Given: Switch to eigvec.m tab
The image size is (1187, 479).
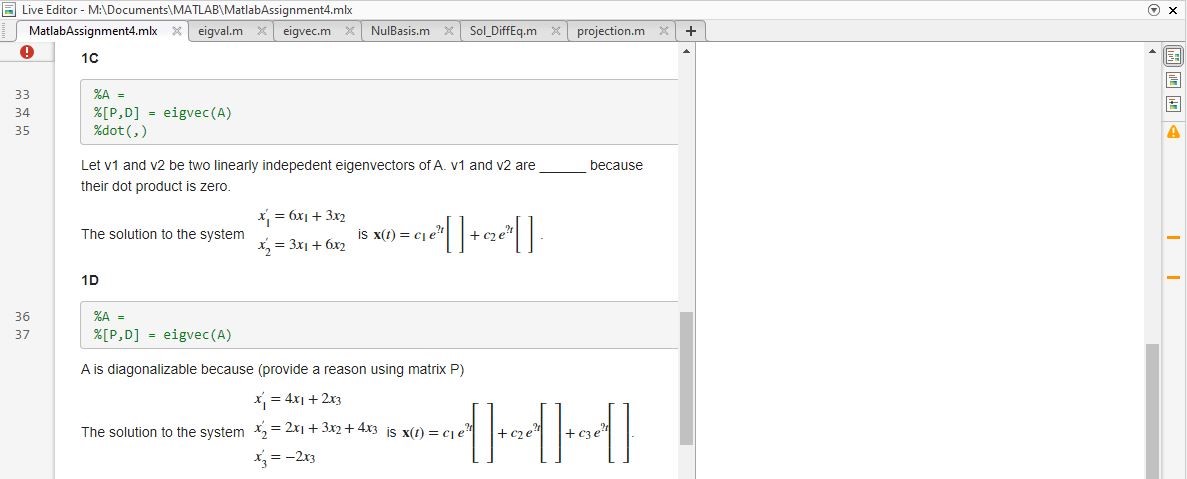Looking at the screenshot, I should click(307, 31).
